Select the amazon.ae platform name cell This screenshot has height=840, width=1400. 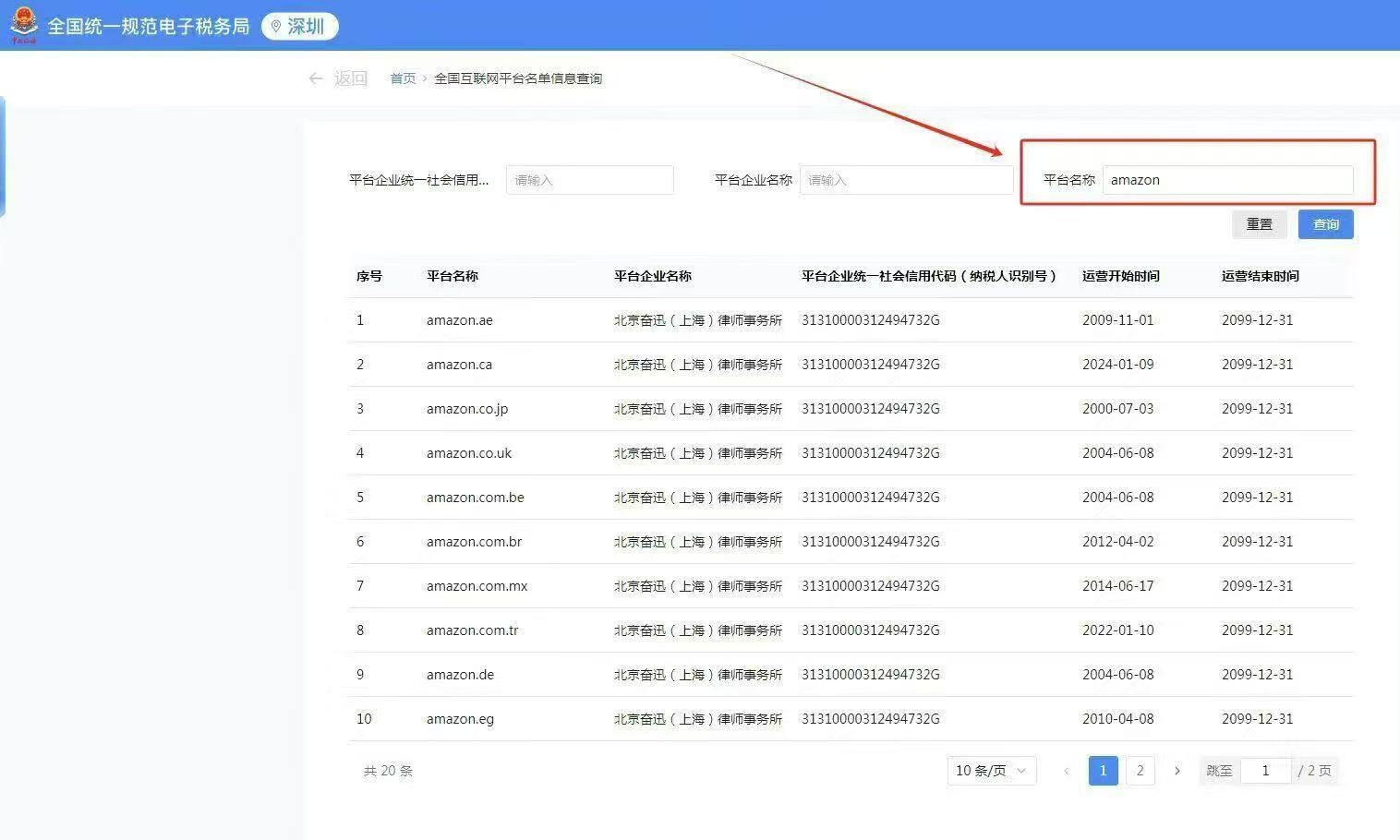[460, 320]
